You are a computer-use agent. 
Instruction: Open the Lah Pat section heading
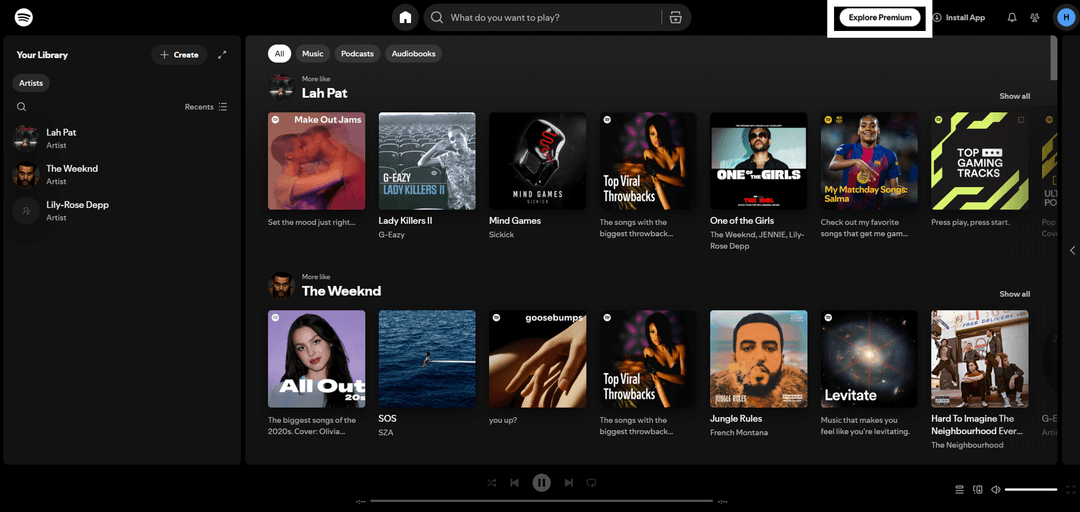(324, 92)
